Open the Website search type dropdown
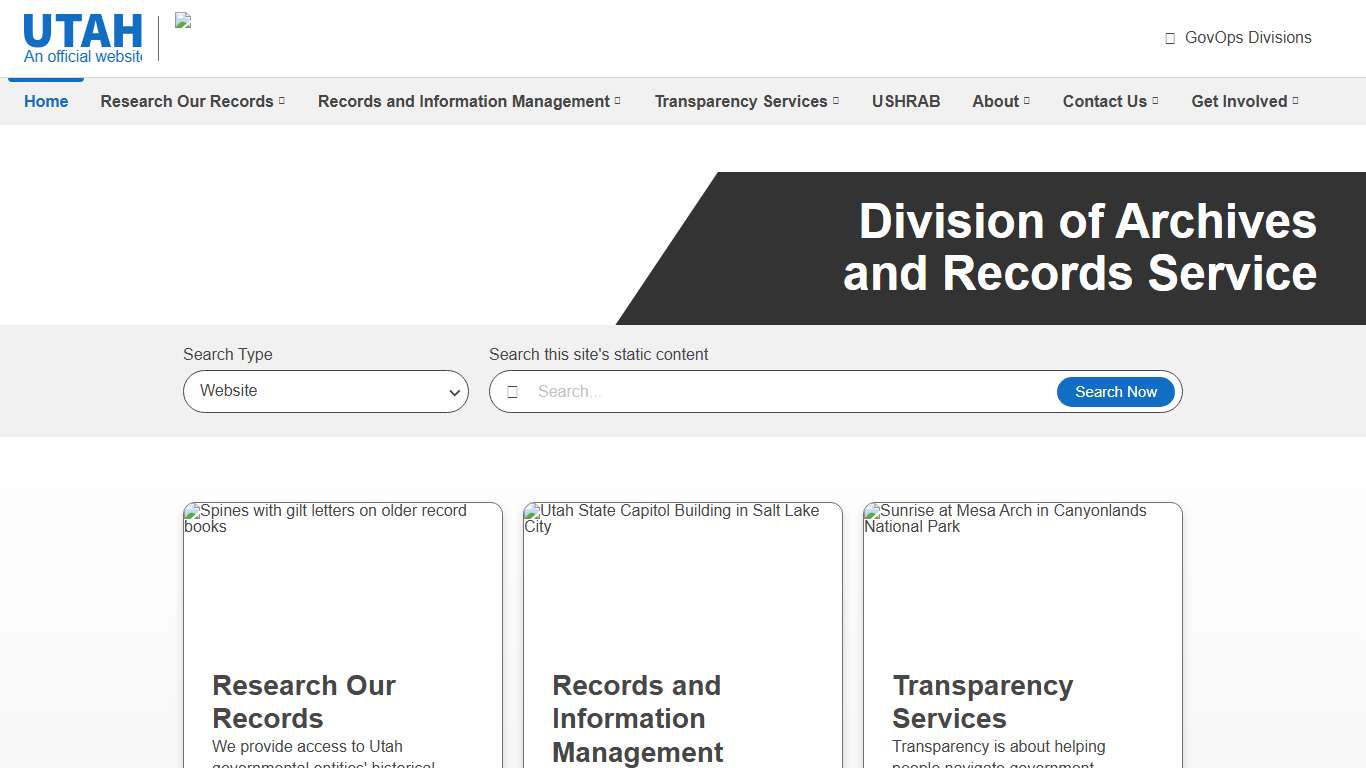 pyautogui.click(x=325, y=391)
